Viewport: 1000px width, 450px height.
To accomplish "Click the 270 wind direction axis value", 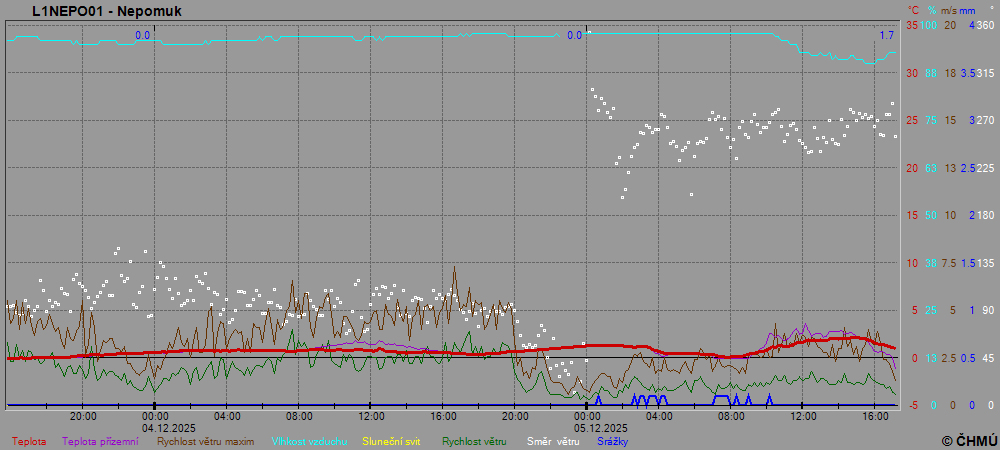I will [985, 120].
